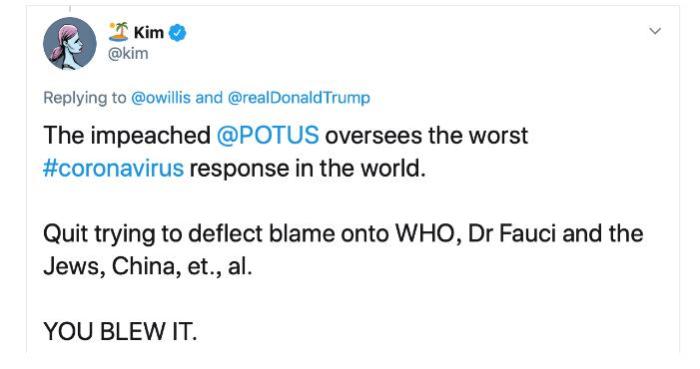Click the blue verified badge checkmark
The image size is (700, 369).
pos(178,33)
